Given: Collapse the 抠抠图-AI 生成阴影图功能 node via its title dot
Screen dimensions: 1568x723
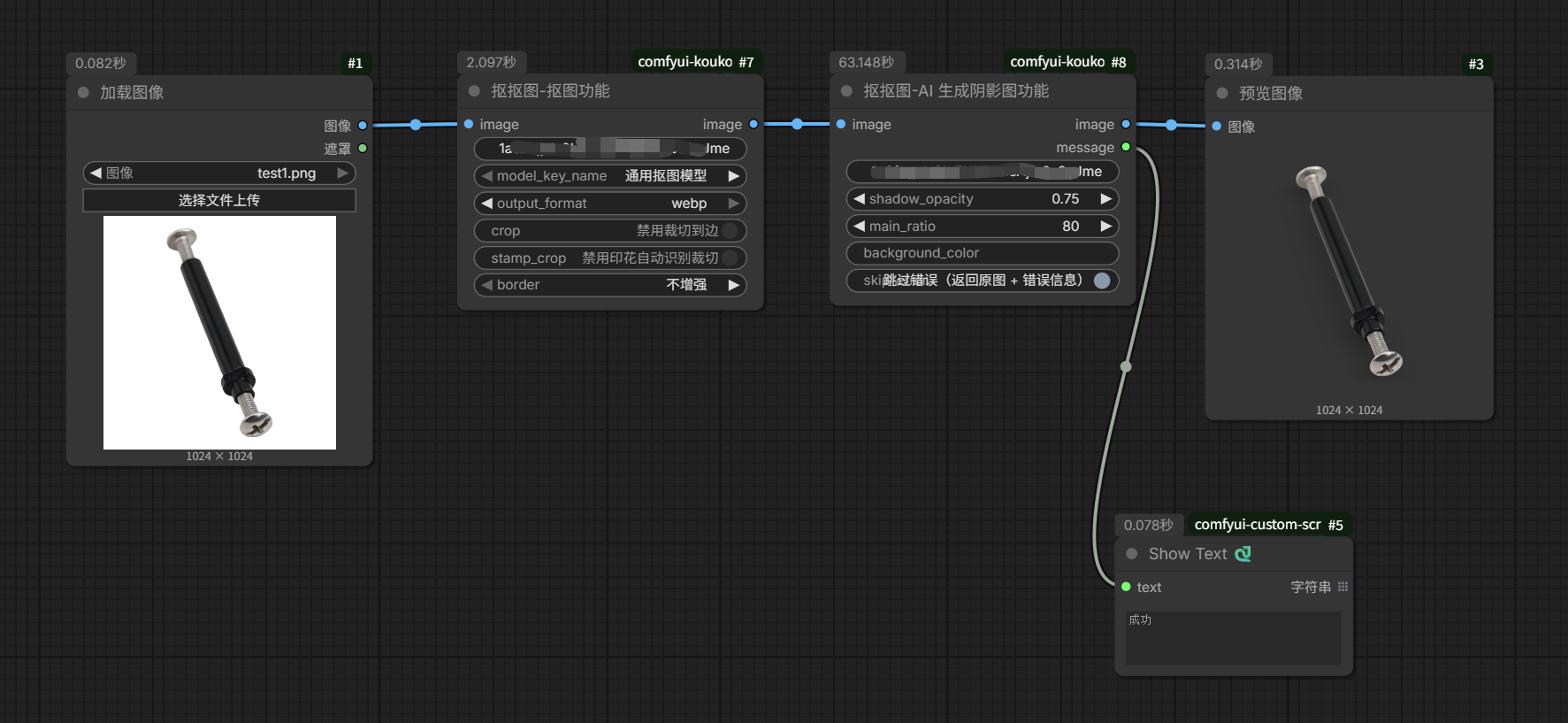Looking at the screenshot, I should 846,90.
